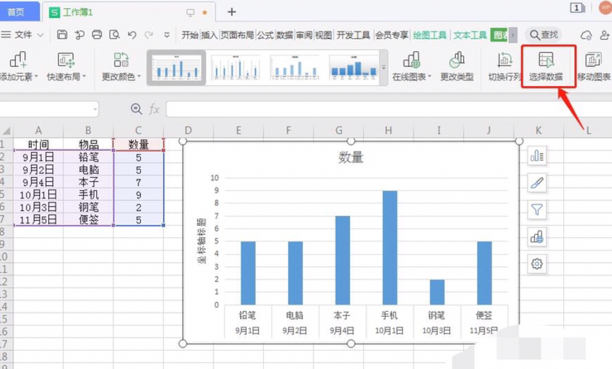Click the 手机 bar in chart
Image resolution: width=612 pixels, height=369 pixels.
(x=390, y=248)
